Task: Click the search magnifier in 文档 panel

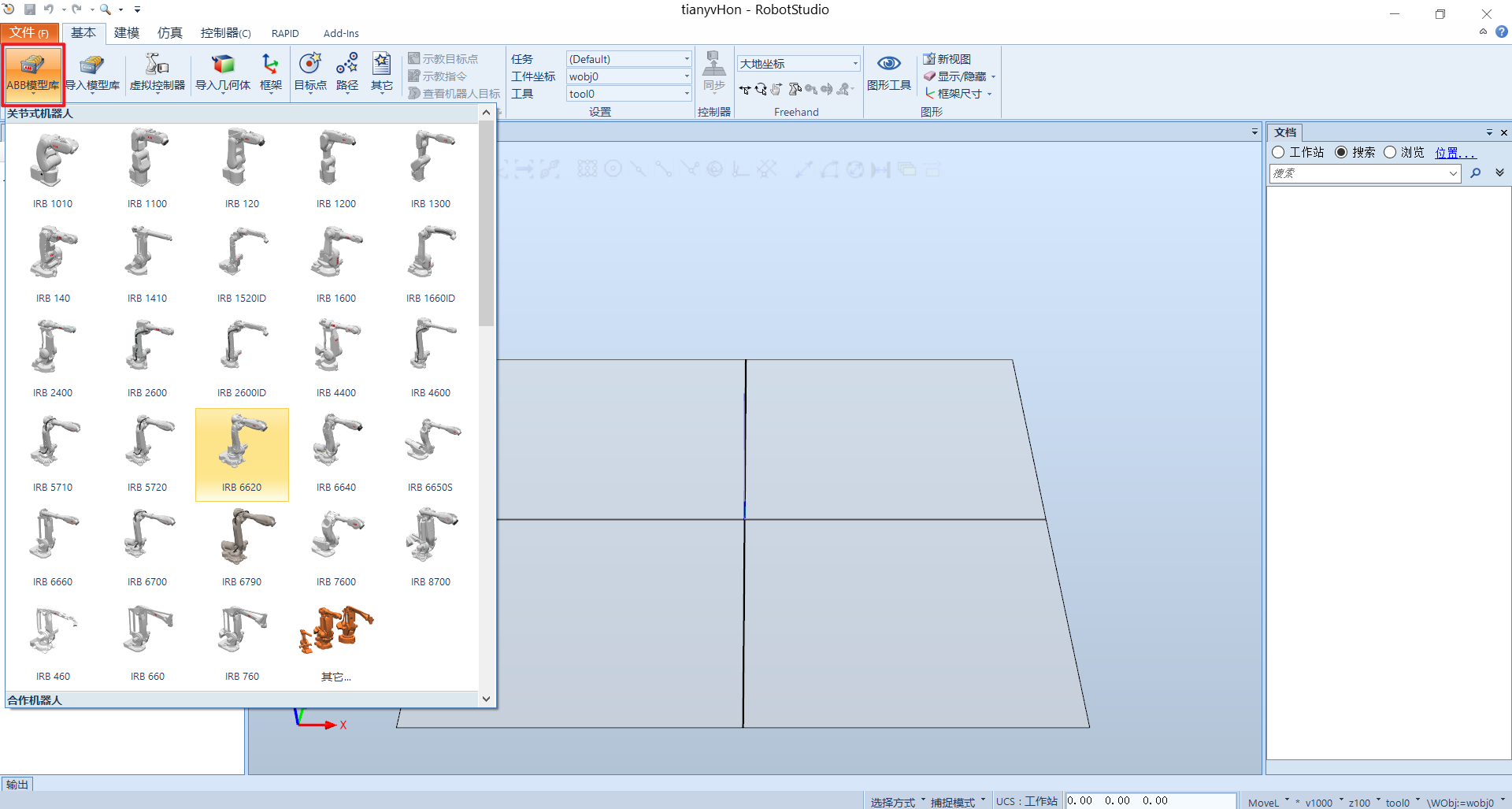Action: pos(1476,173)
